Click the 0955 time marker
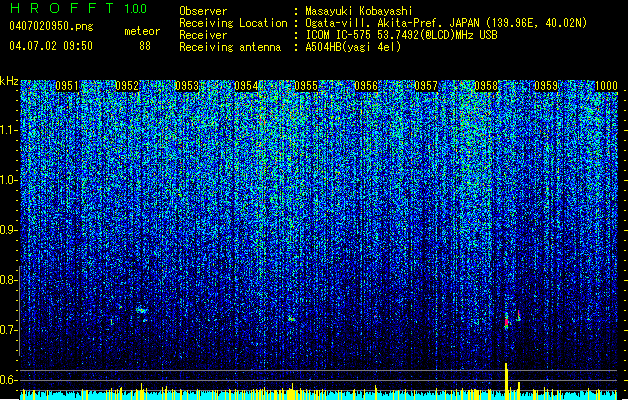Screen dimensions: 629x400 tap(306, 86)
